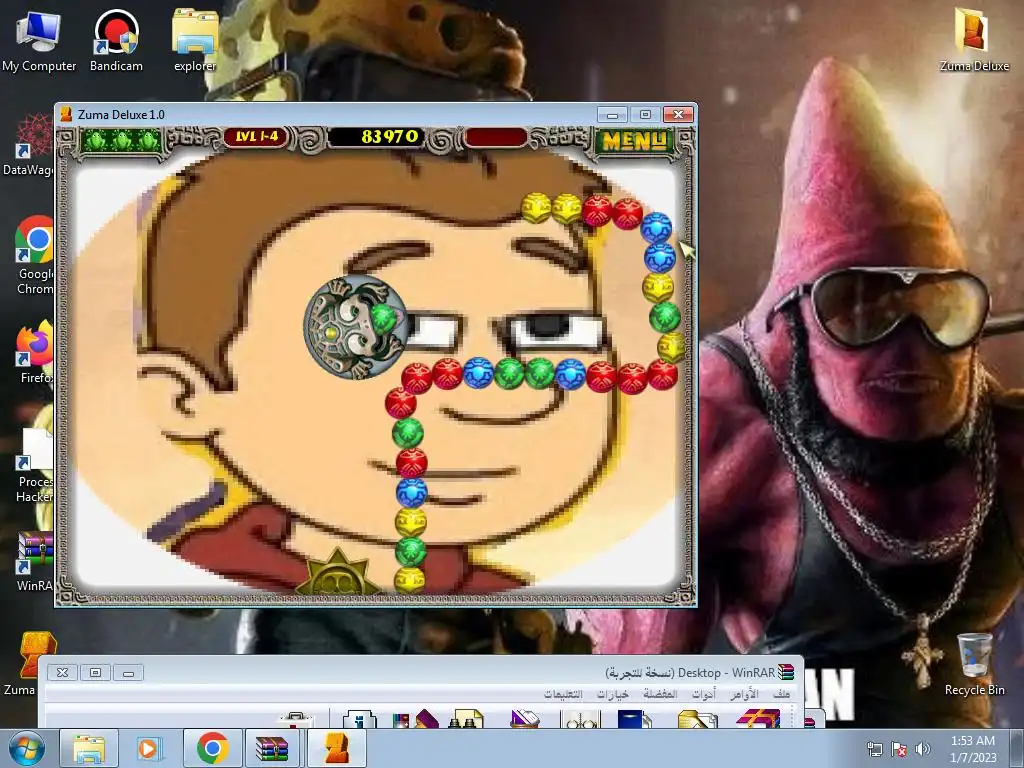
Task: Select the Recycle Bin icon
Action: (x=974, y=664)
